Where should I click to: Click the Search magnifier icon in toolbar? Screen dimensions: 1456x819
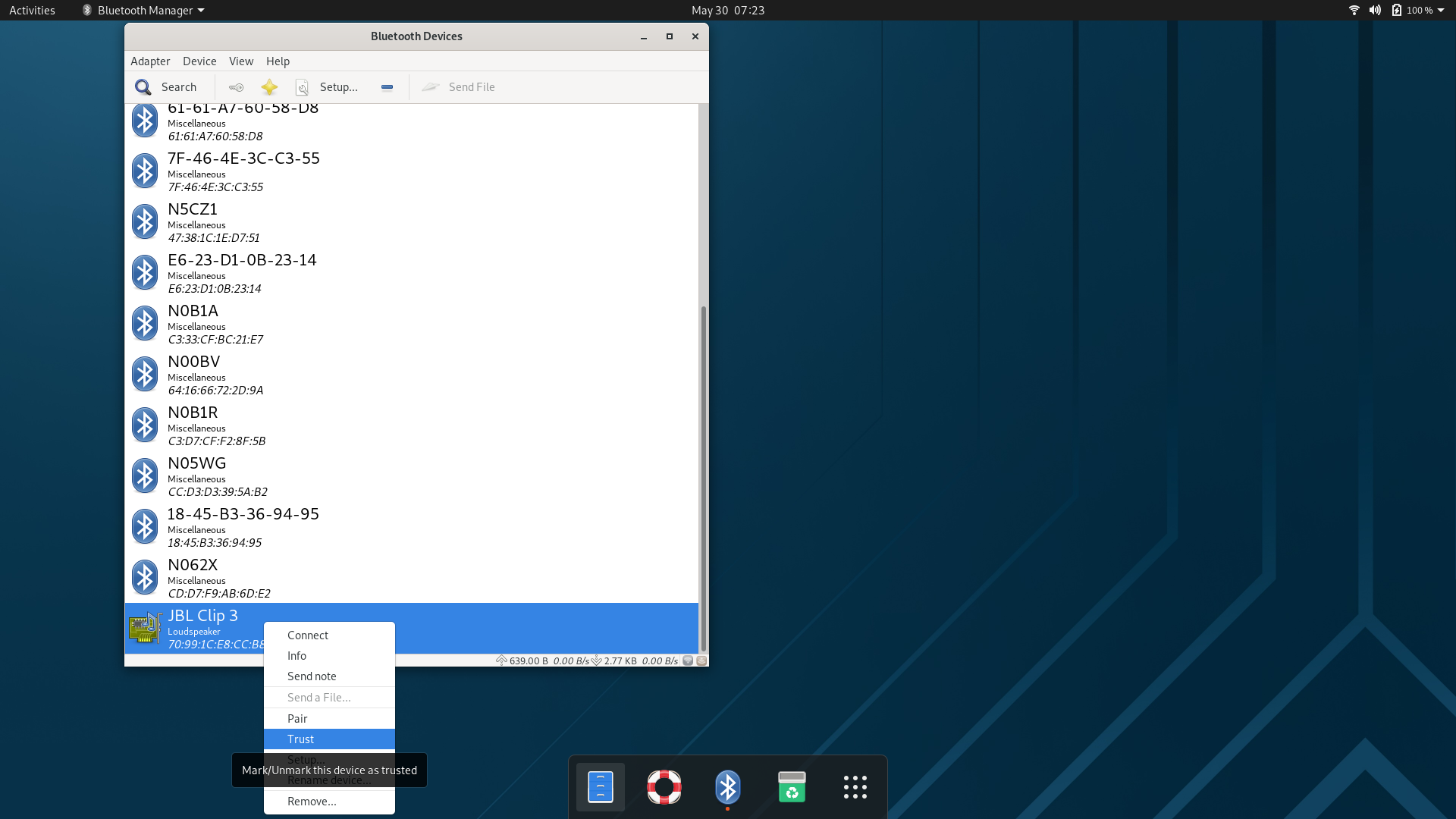click(143, 87)
